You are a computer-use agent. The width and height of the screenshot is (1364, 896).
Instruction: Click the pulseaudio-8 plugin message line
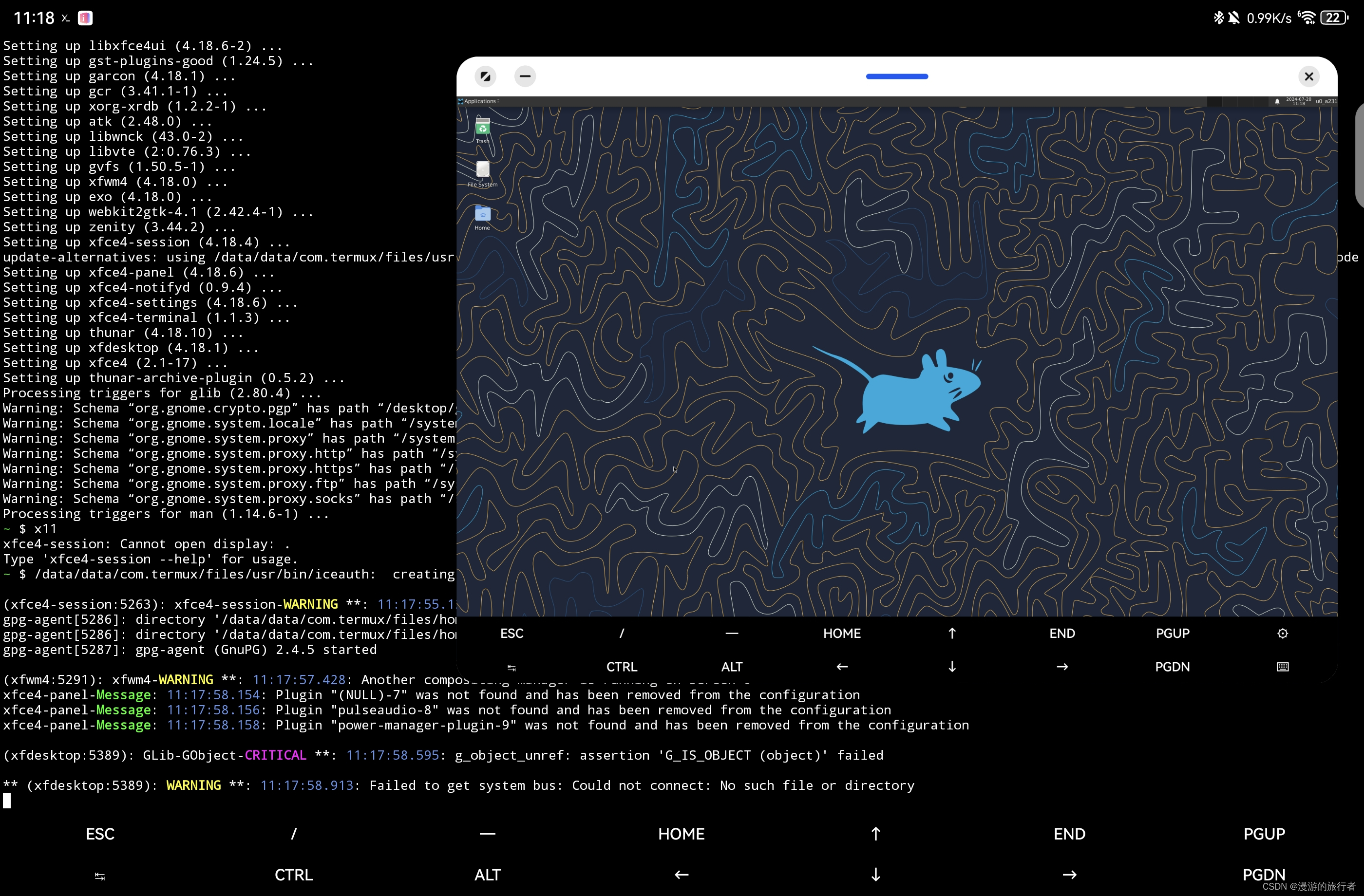447,710
